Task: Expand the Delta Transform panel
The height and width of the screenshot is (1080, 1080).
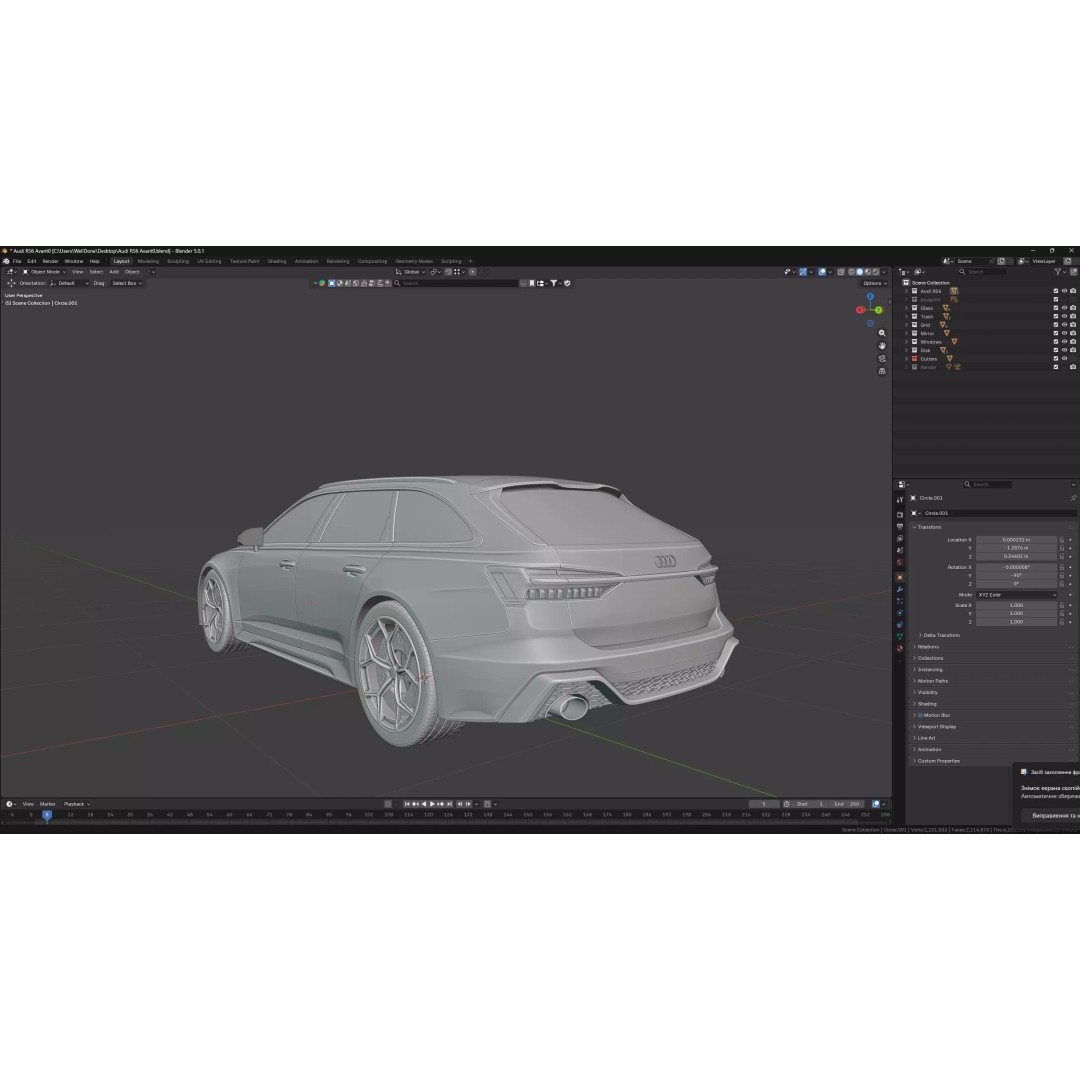Action: click(x=939, y=635)
